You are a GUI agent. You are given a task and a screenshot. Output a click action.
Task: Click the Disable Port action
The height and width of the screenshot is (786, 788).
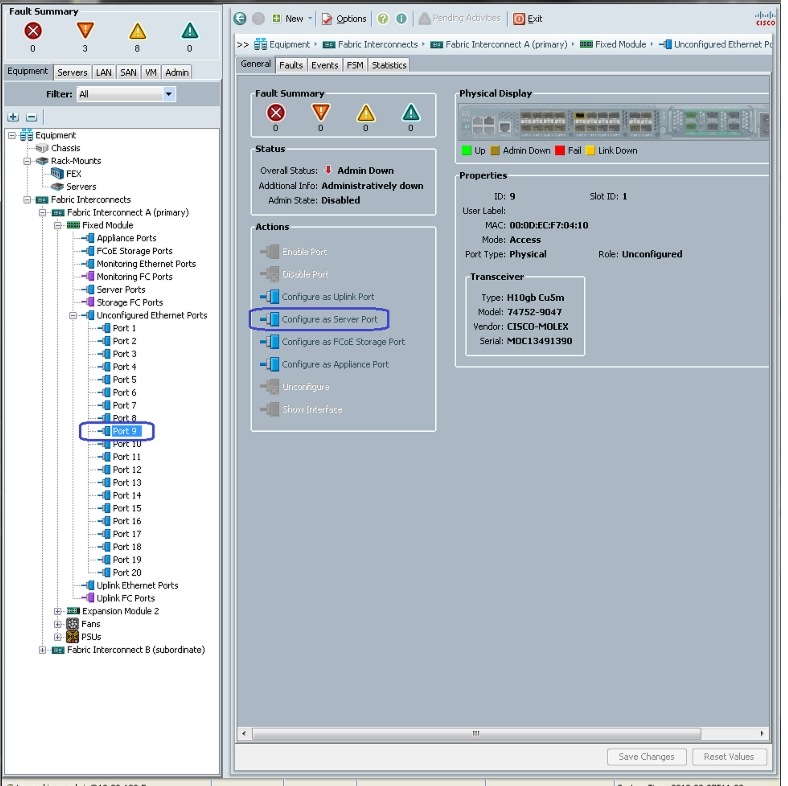pos(294,274)
